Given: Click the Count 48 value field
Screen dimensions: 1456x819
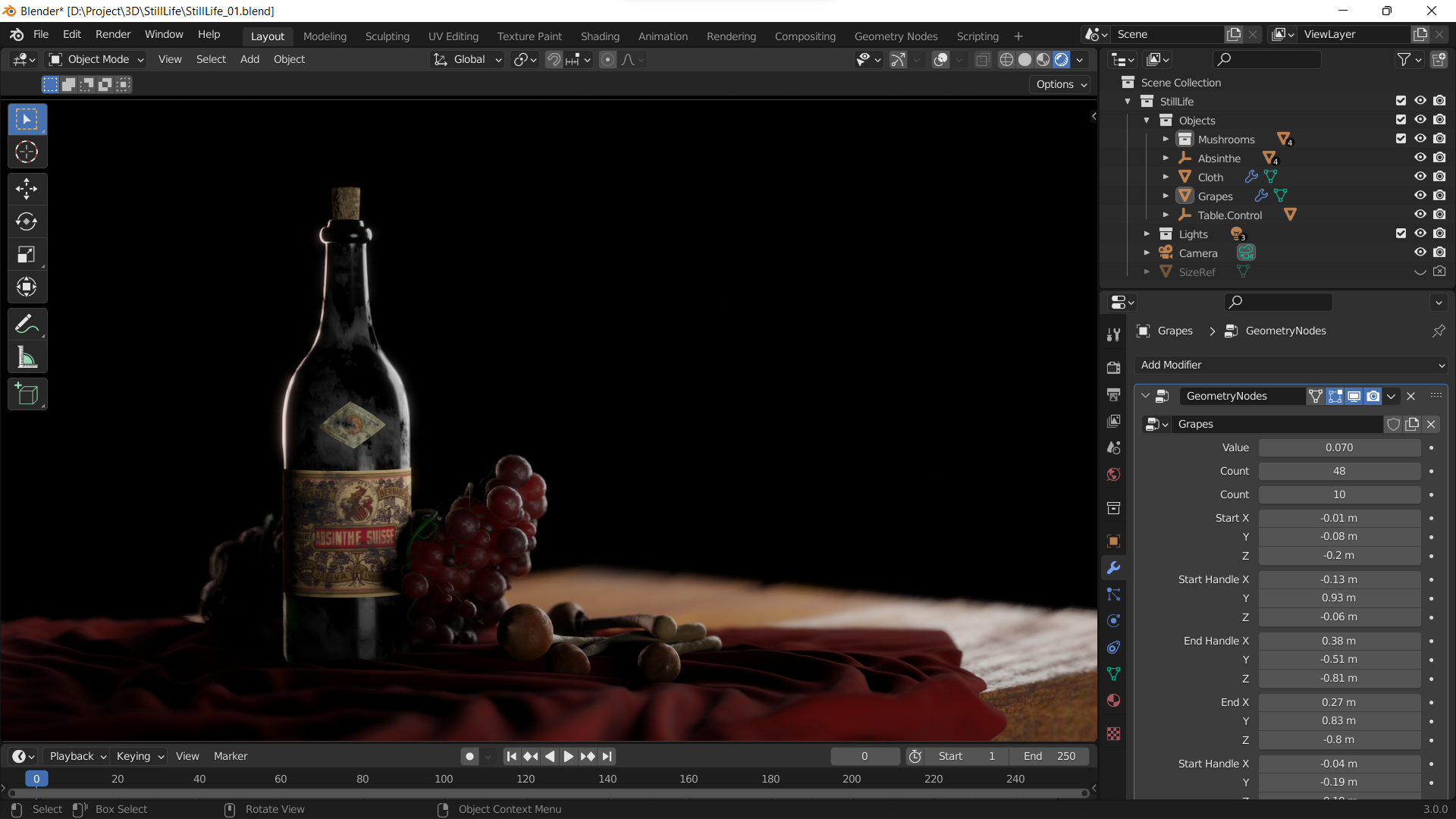Looking at the screenshot, I should coord(1338,471).
